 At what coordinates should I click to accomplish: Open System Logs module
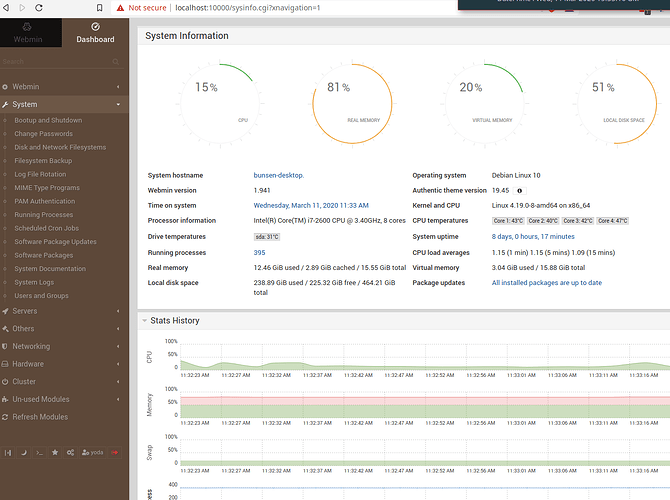[34, 282]
